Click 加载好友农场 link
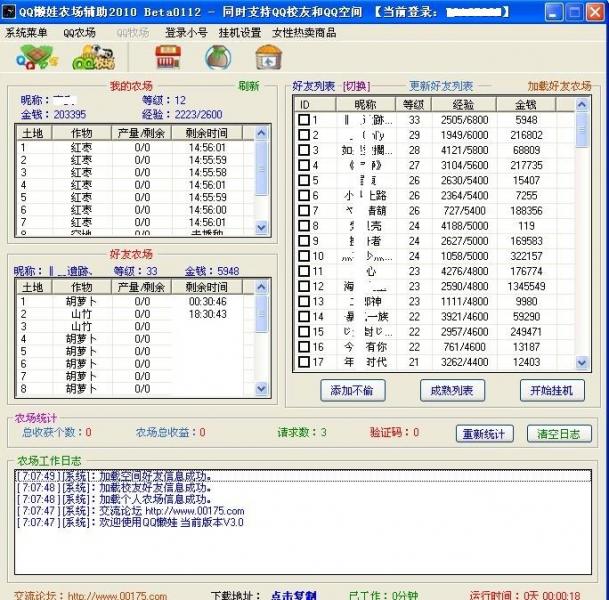The height and width of the screenshot is (600, 609). tap(559, 86)
